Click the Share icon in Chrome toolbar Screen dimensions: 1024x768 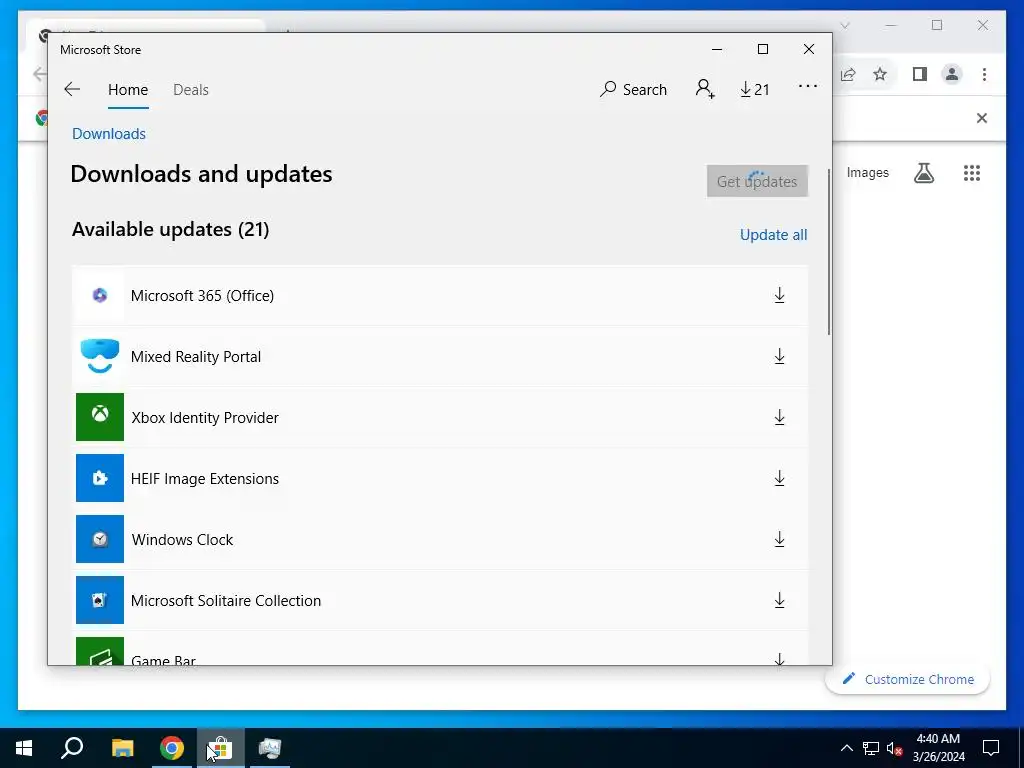848,74
